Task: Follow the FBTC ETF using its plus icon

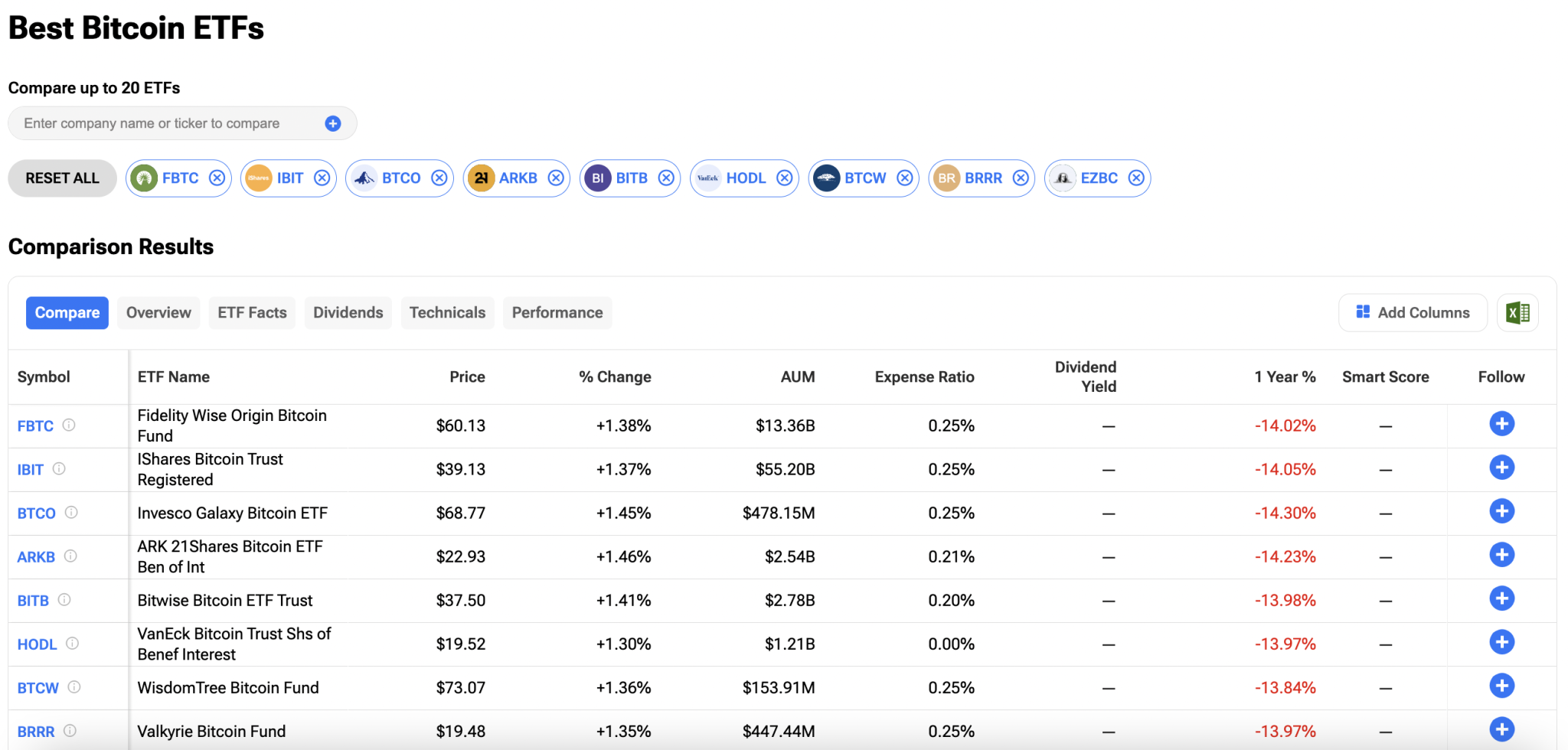Action: click(x=1502, y=423)
